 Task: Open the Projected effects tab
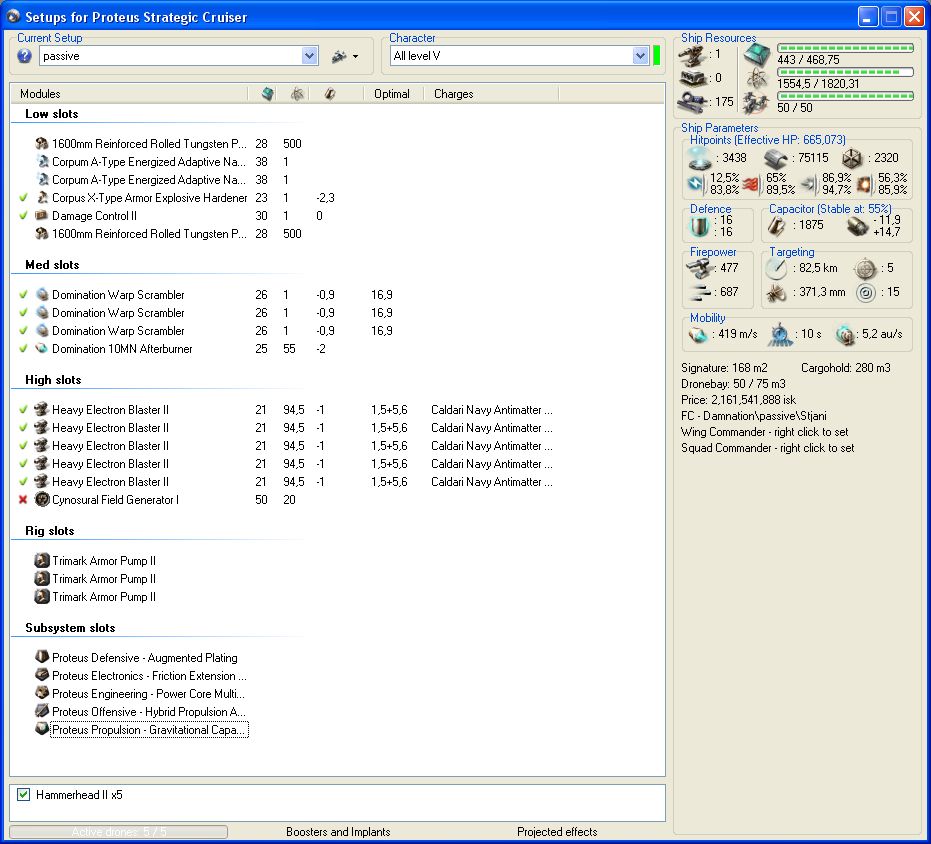point(557,832)
